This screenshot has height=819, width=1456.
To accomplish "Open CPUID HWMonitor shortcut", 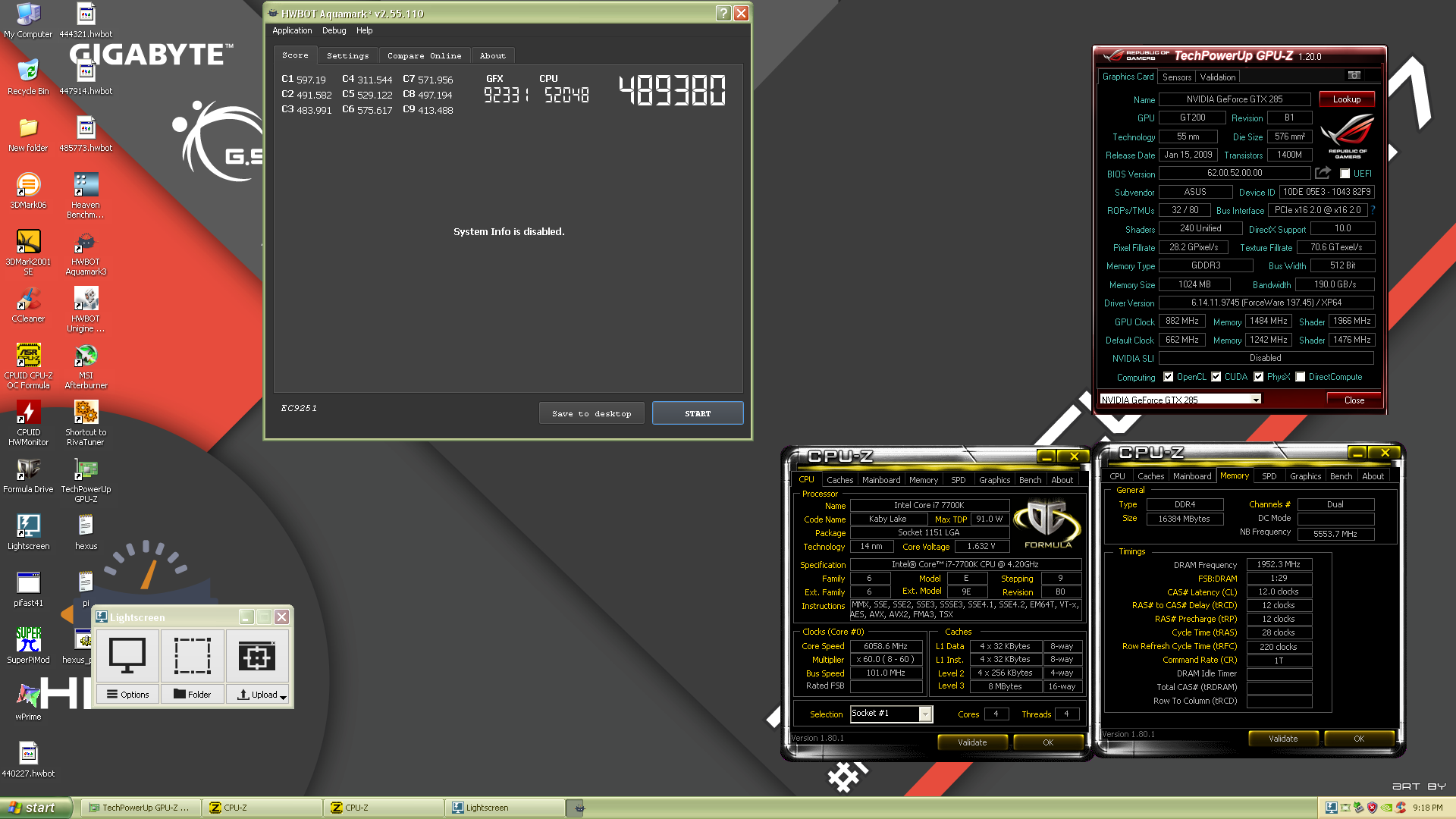I will [28, 423].
